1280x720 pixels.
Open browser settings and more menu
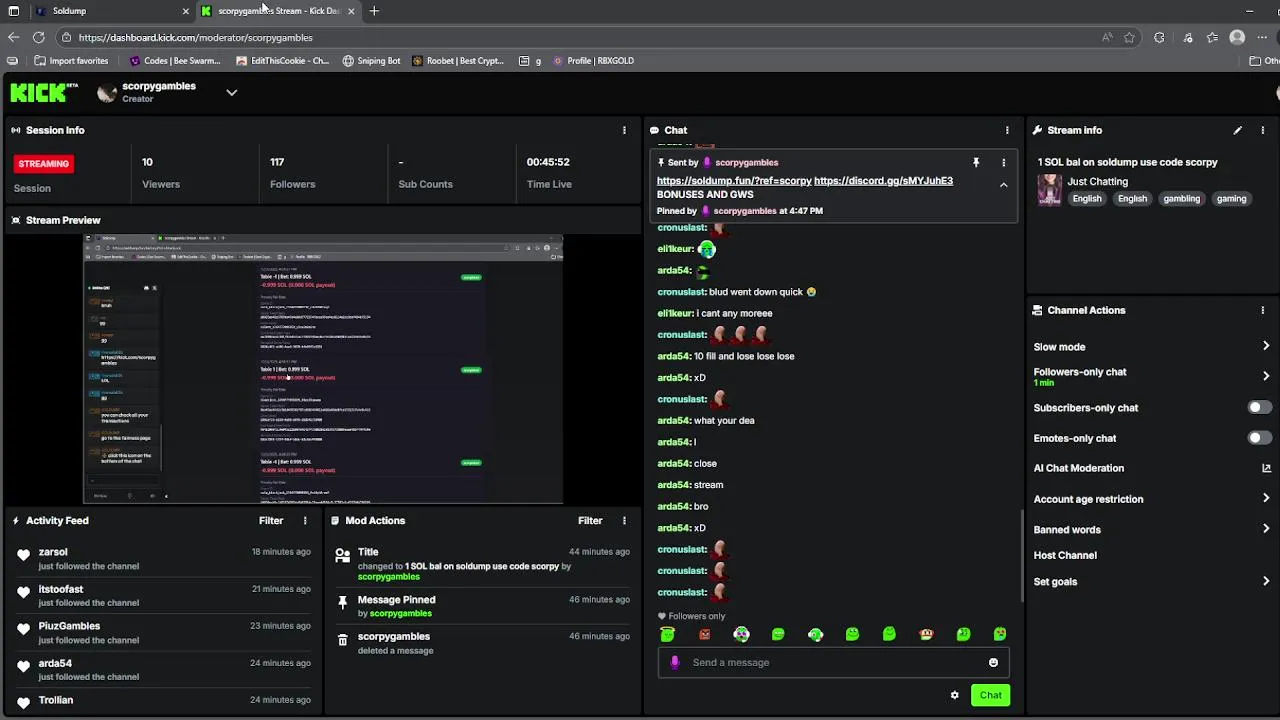coord(1262,37)
